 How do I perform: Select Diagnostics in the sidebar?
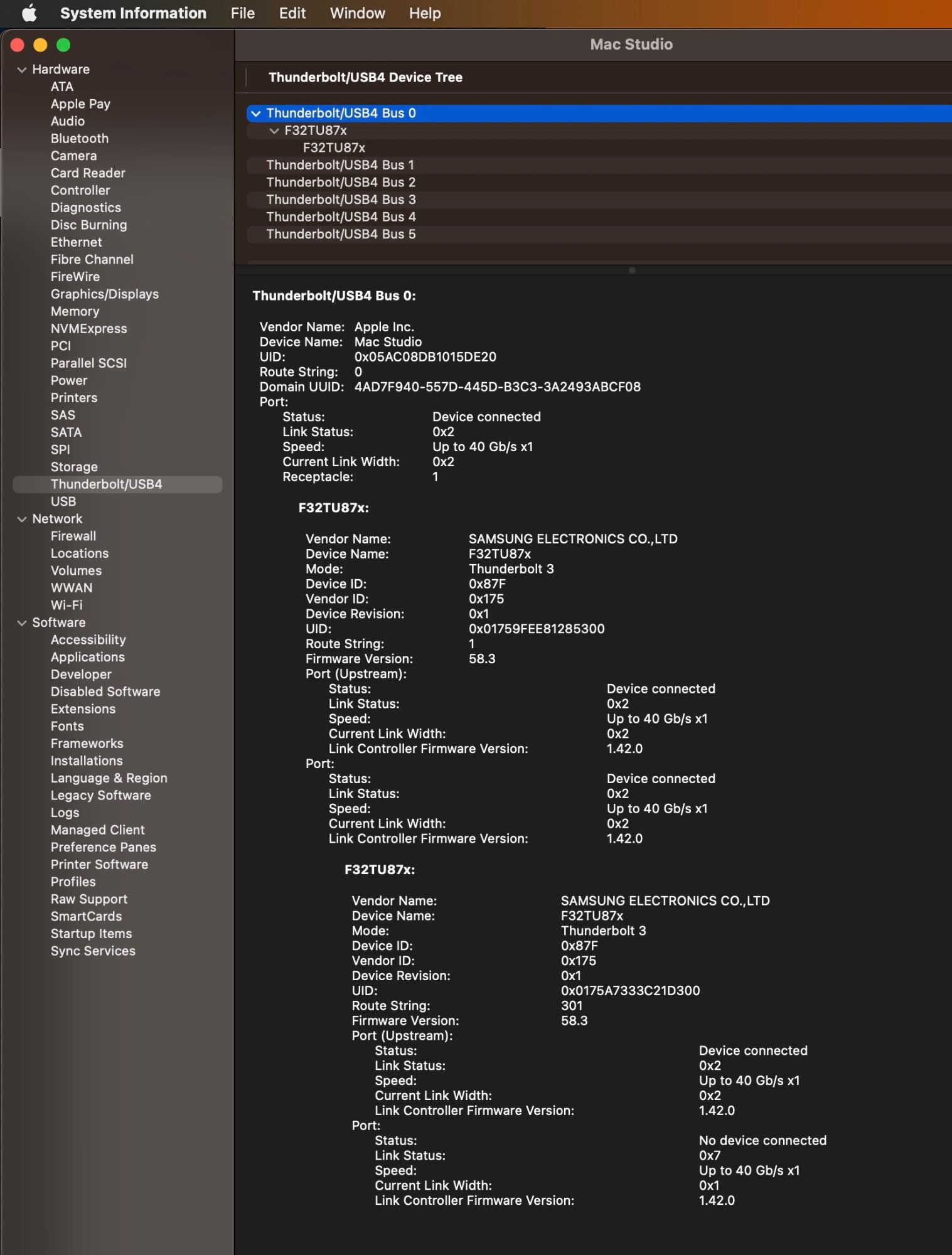(x=86, y=208)
